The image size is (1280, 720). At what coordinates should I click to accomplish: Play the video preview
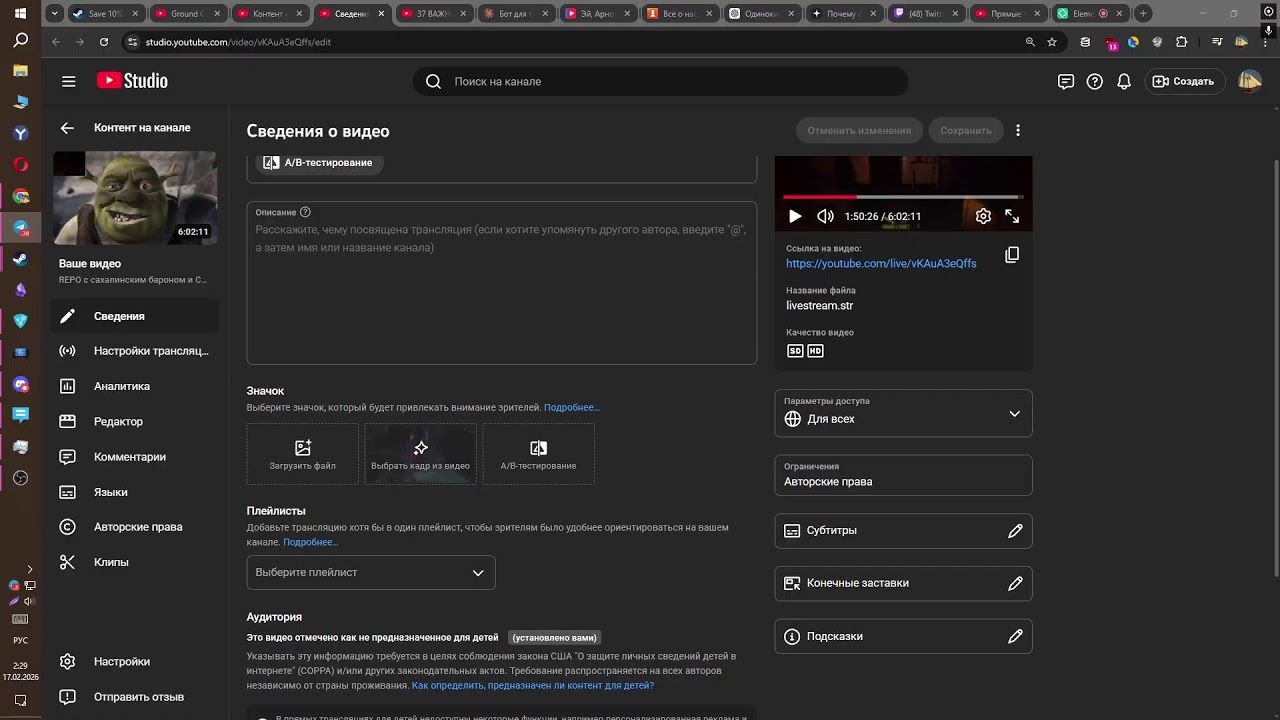click(x=795, y=216)
